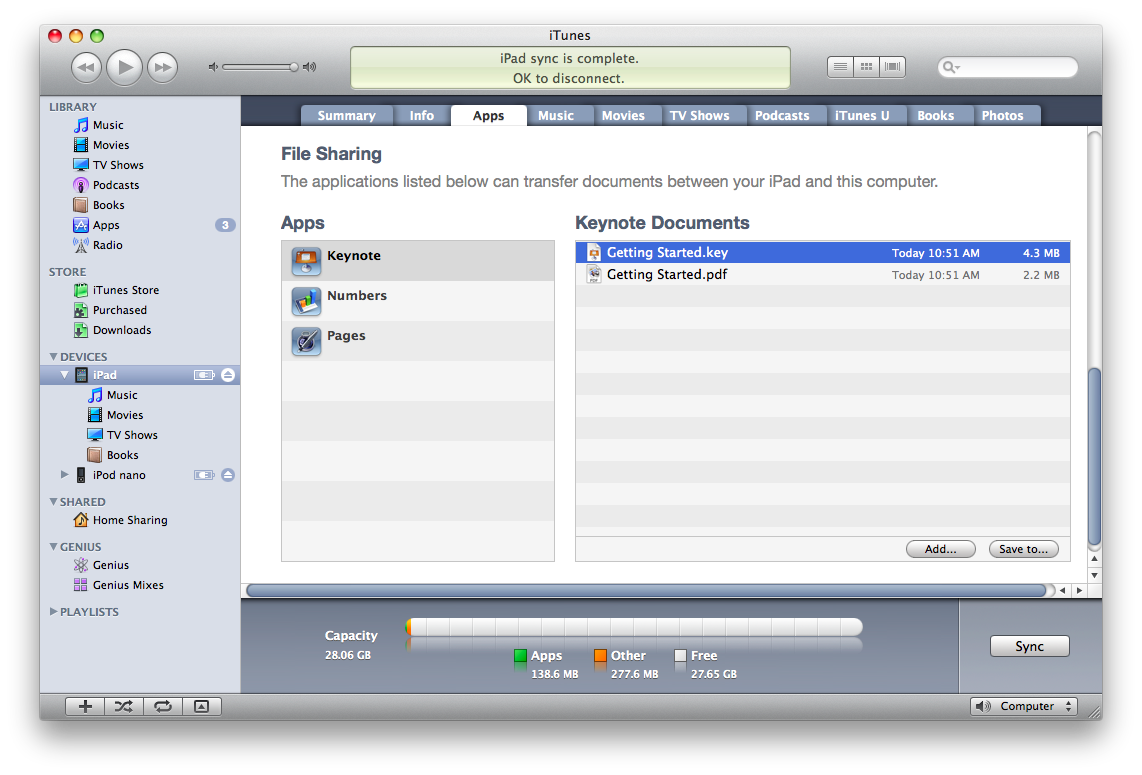Select Numbers in Apps list
The image size is (1142, 775).
point(418,301)
